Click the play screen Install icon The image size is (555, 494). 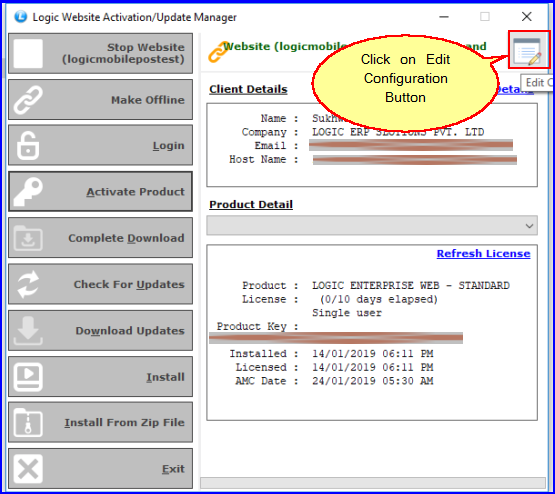click(x=28, y=377)
